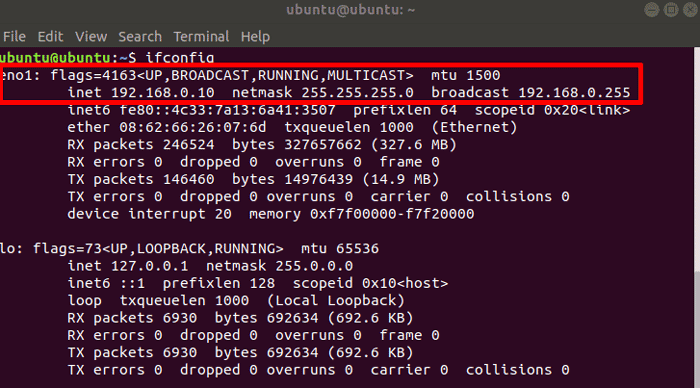Click the ubuntu@ubuntu prompt text
700x388 pixels.
[x=55, y=58]
